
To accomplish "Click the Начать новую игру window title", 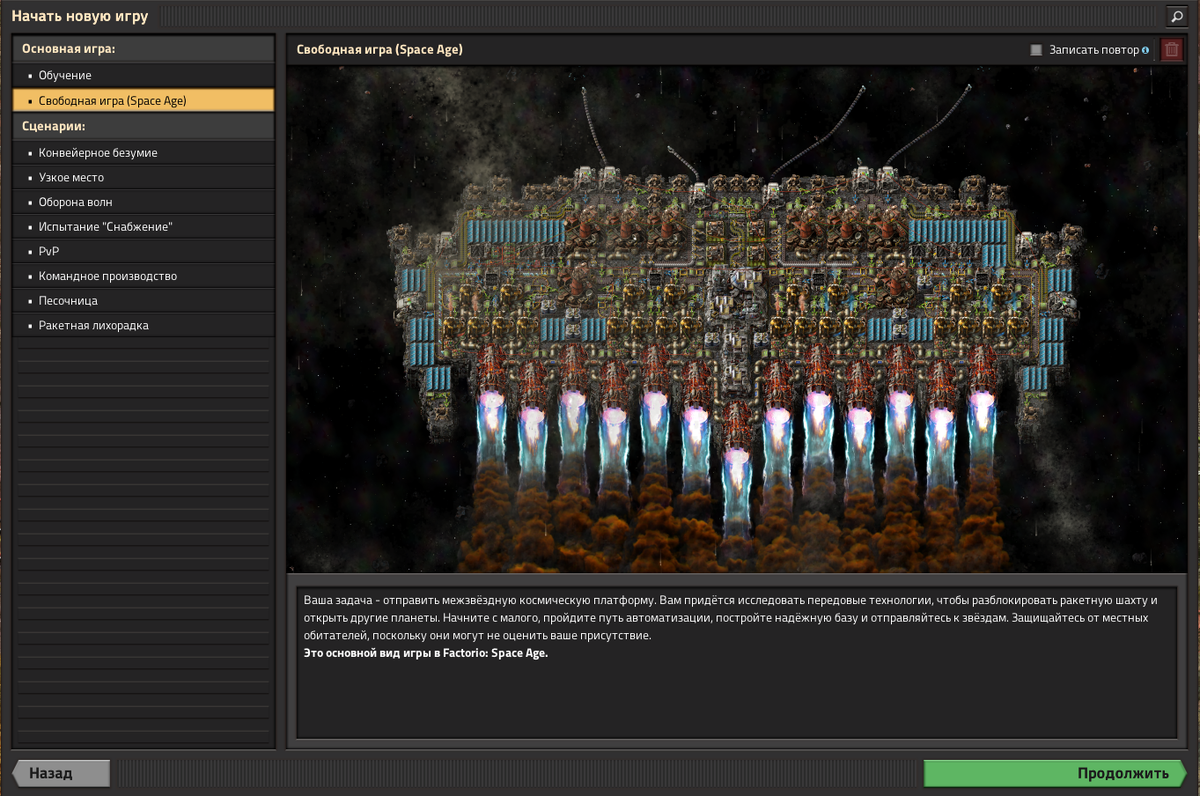I will pos(80,16).
